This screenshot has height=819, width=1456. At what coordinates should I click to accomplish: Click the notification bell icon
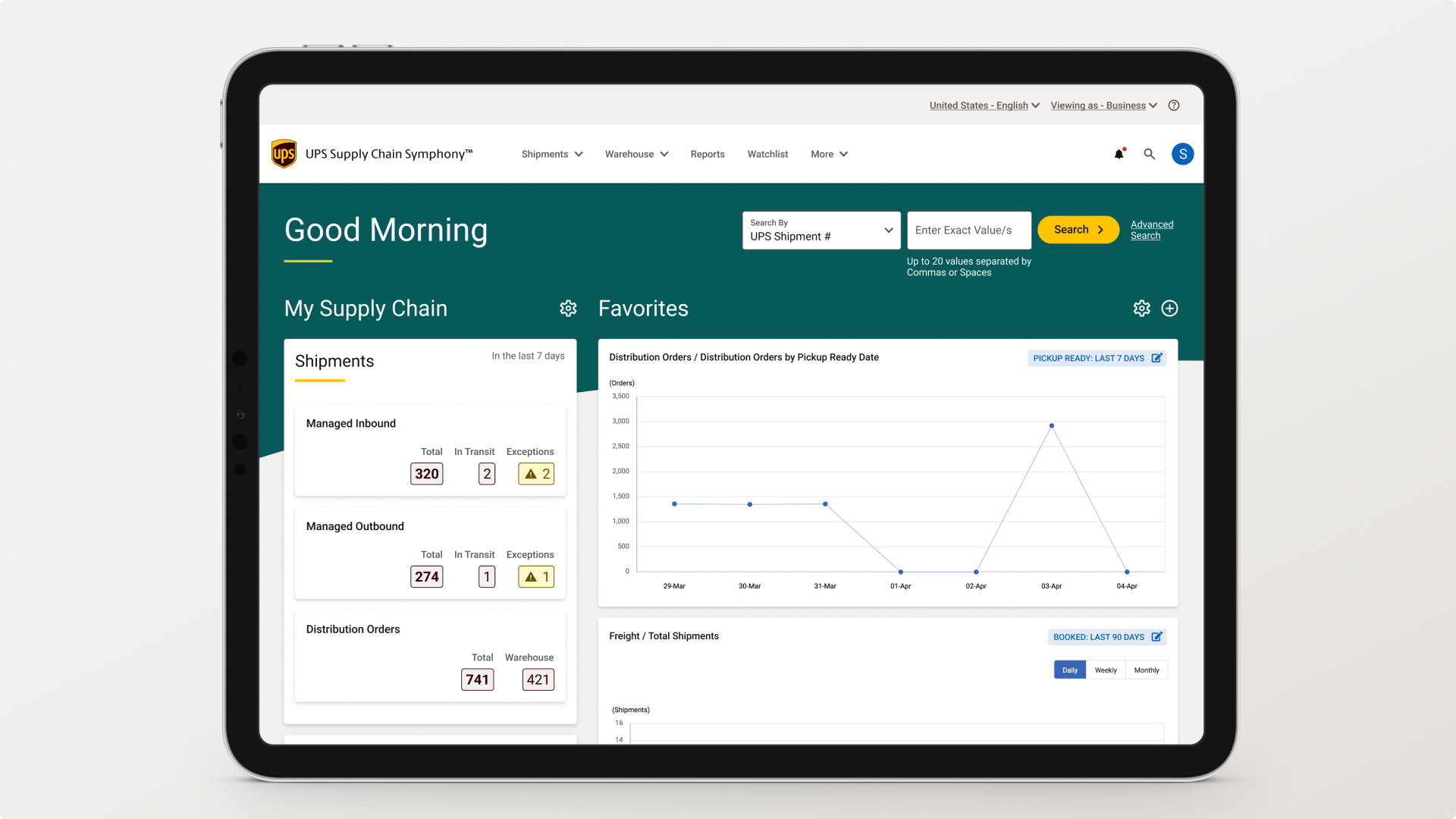point(1118,154)
